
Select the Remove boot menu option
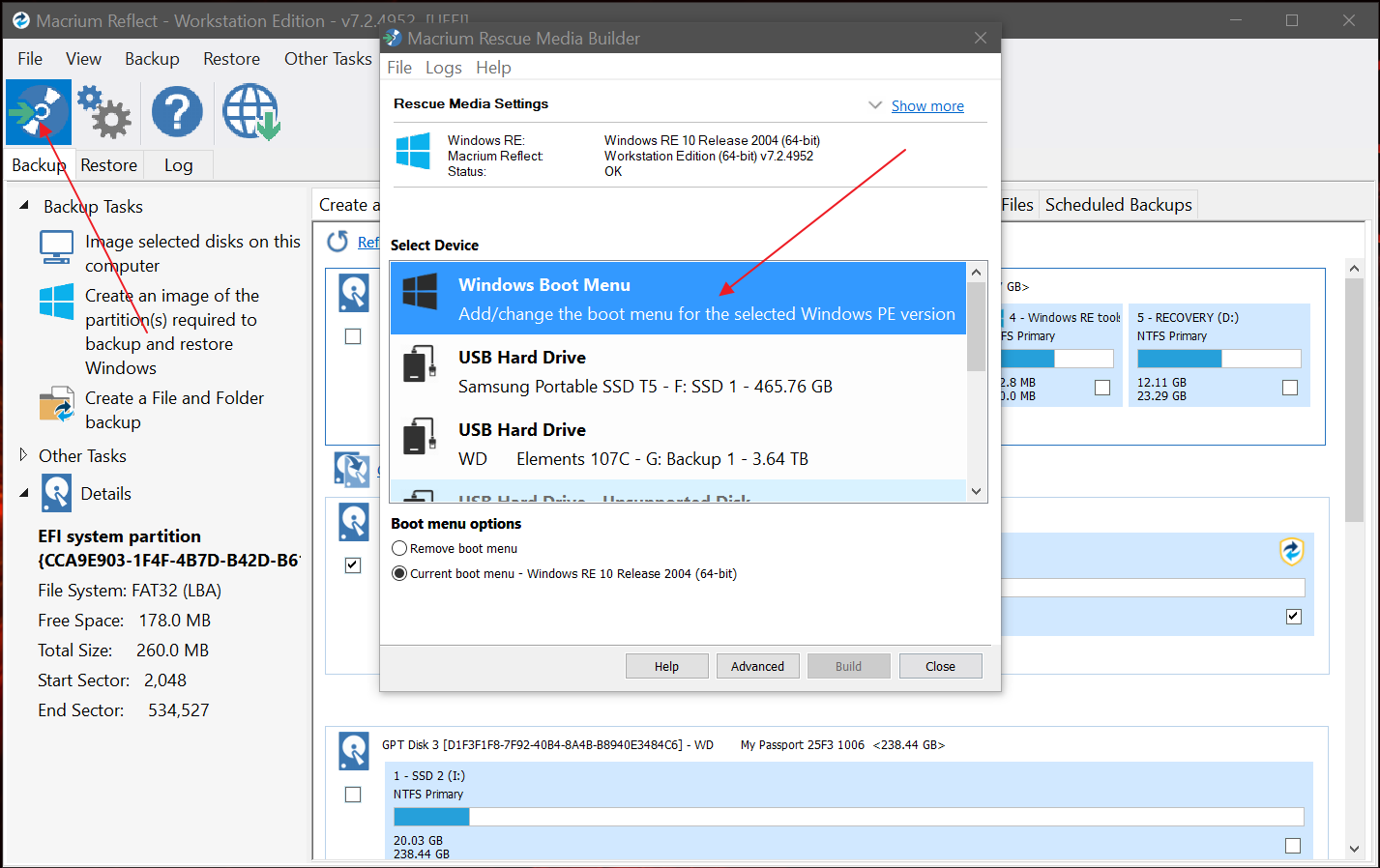point(399,548)
